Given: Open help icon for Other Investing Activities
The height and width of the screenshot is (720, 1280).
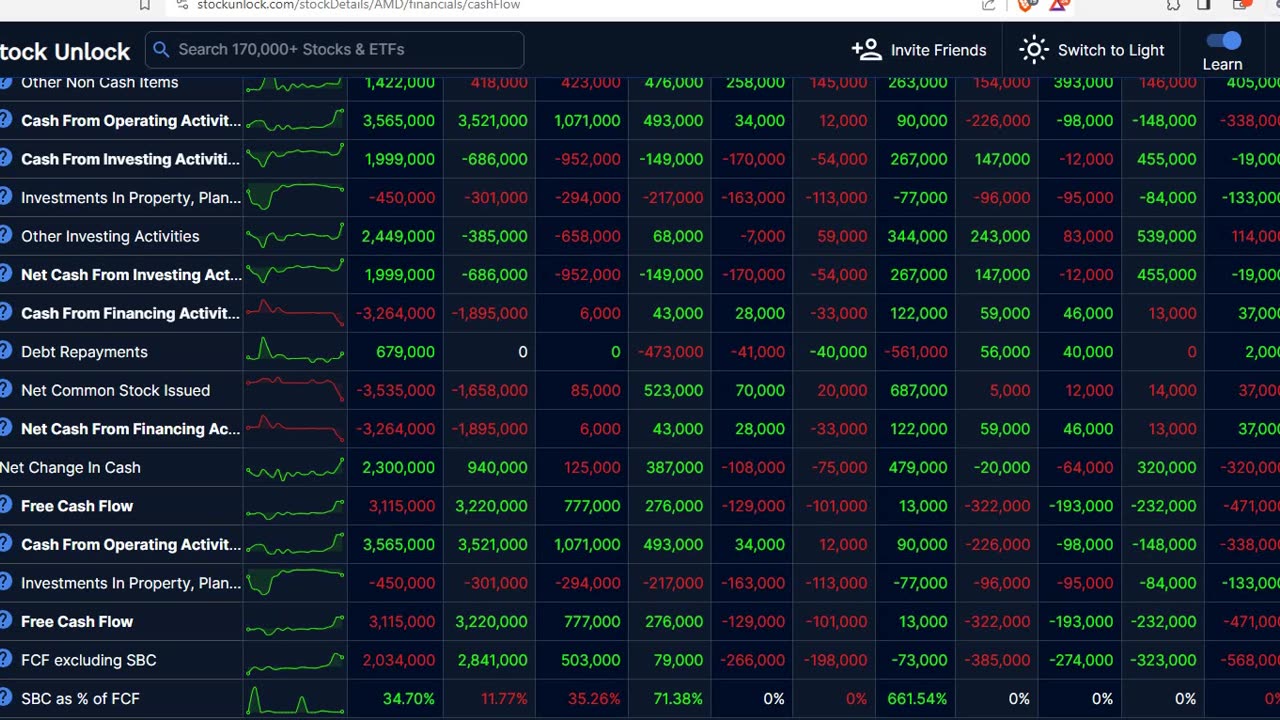Looking at the screenshot, I should coord(4,236).
